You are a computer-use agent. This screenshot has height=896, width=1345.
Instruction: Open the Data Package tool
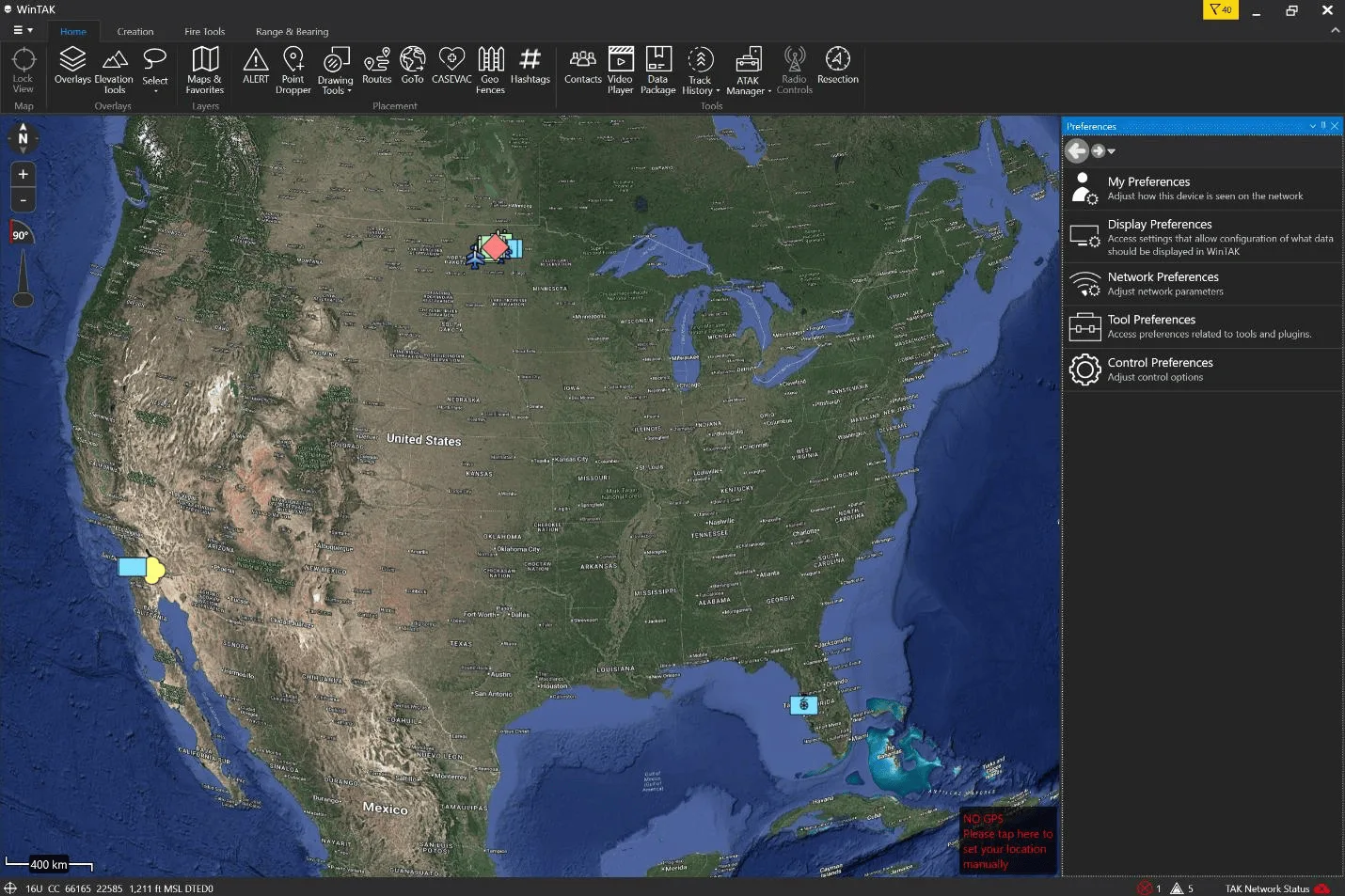[x=658, y=71]
